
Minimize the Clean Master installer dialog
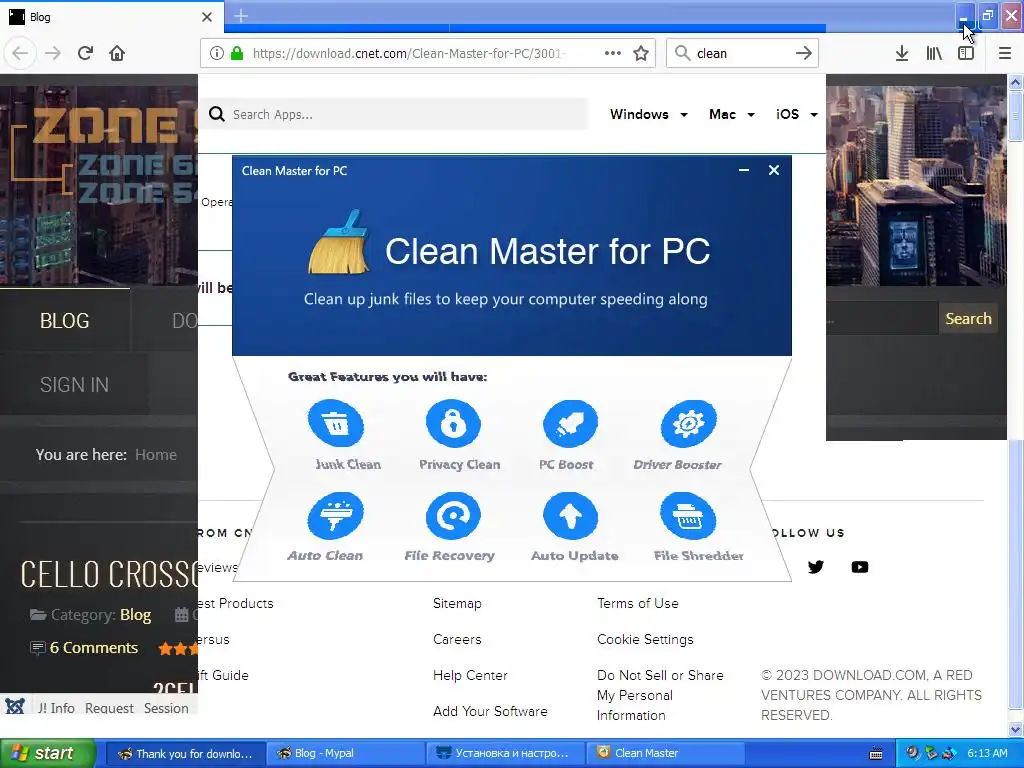click(x=744, y=170)
